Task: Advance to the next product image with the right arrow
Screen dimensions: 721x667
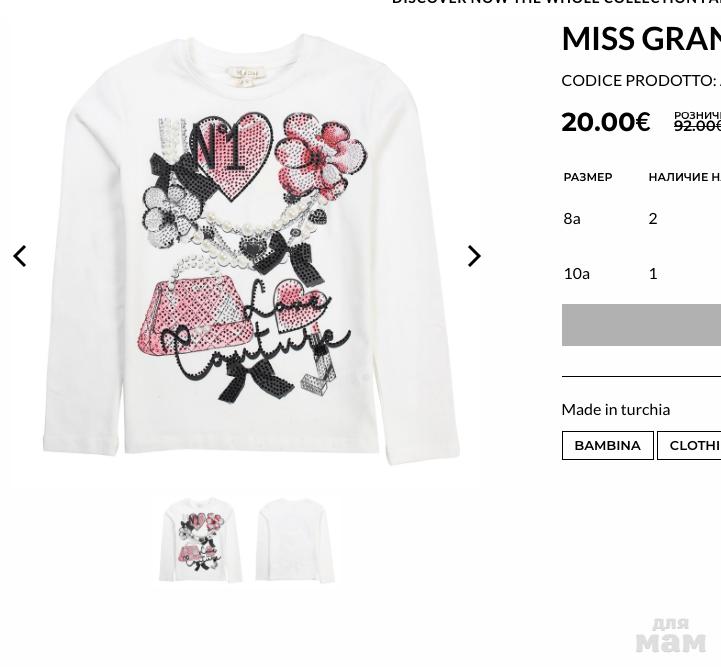Action: coord(474,256)
